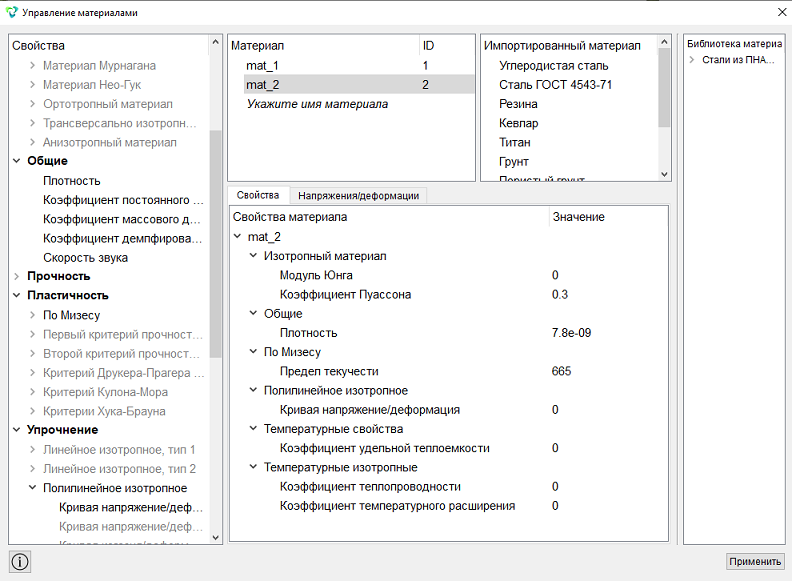Image resolution: width=792 pixels, height=581 pixels.
Task: Click the info icon at bottom left
Action: pyautogui.click(x=20, y=561)
